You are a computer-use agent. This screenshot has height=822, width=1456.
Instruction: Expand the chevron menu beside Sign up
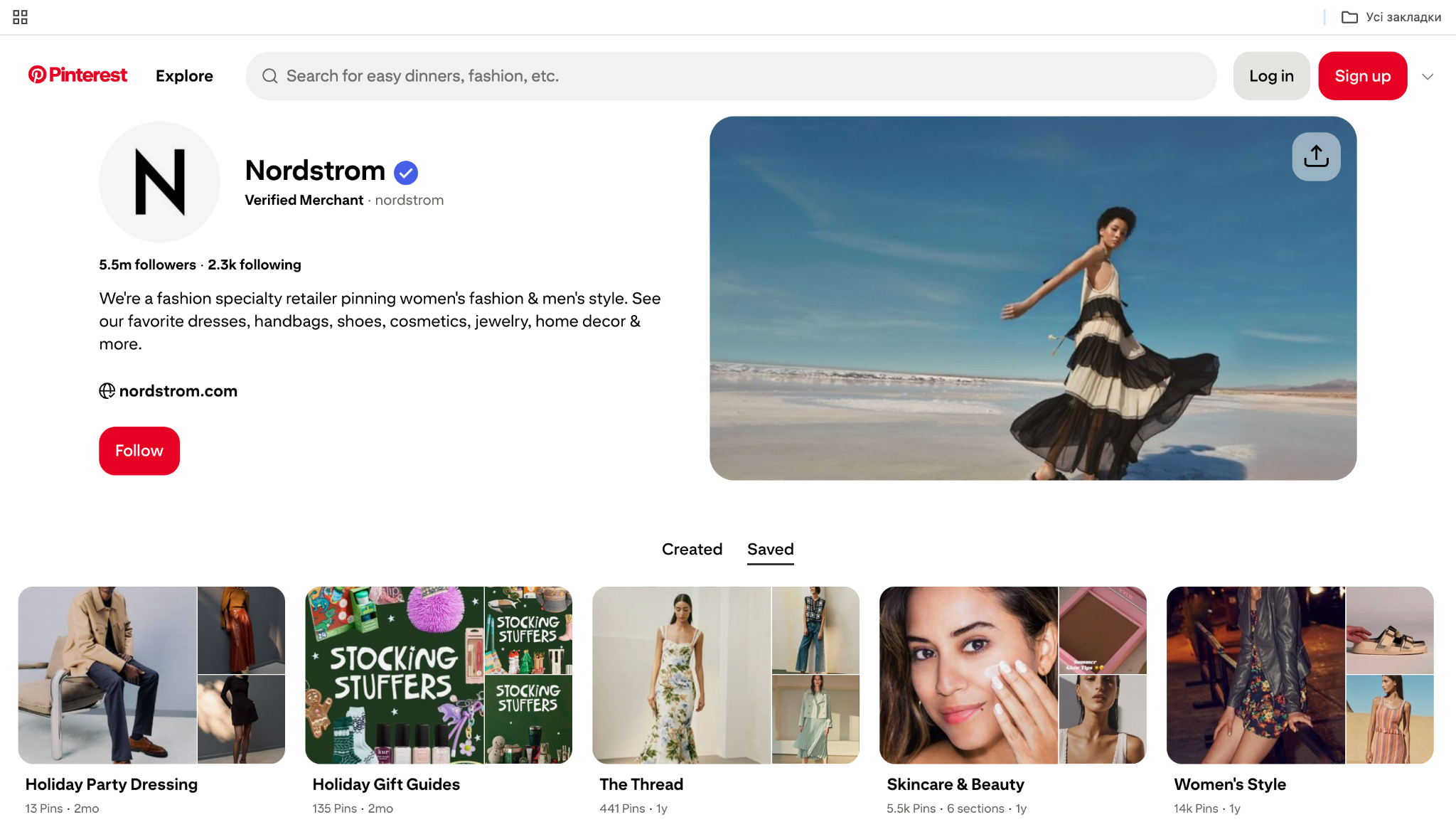pos(1428,76)
